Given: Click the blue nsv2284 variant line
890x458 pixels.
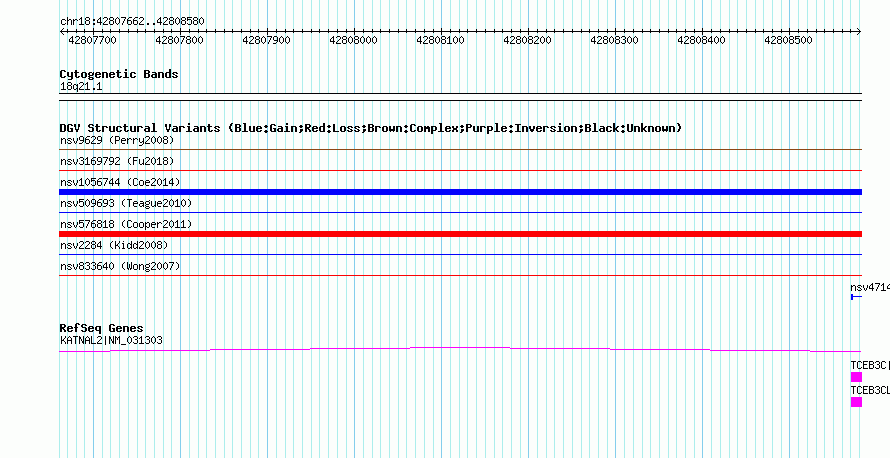Looking at the screenshot, I should 460,255.
